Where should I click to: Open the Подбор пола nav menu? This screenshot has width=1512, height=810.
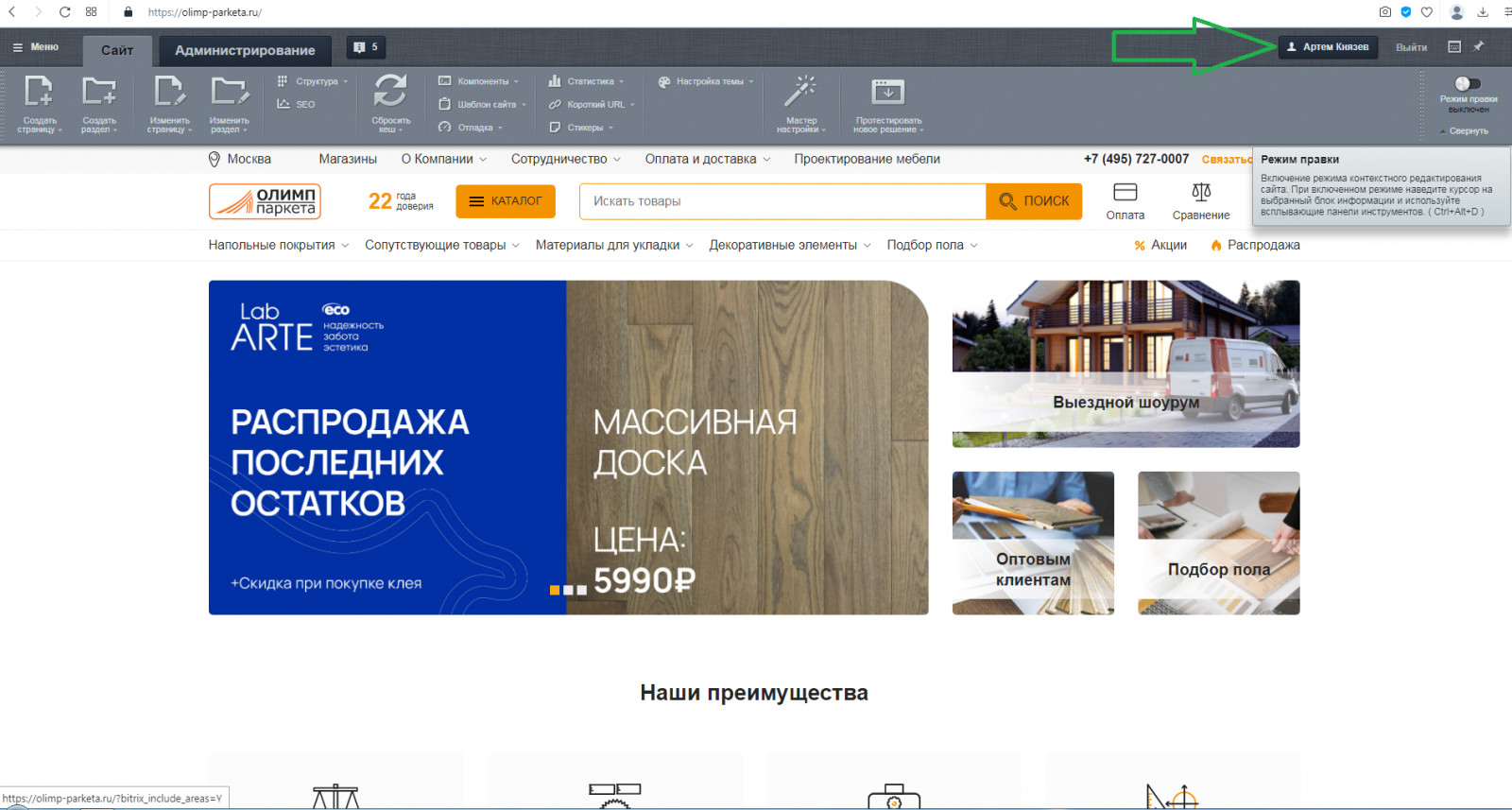tap(933, 245)
